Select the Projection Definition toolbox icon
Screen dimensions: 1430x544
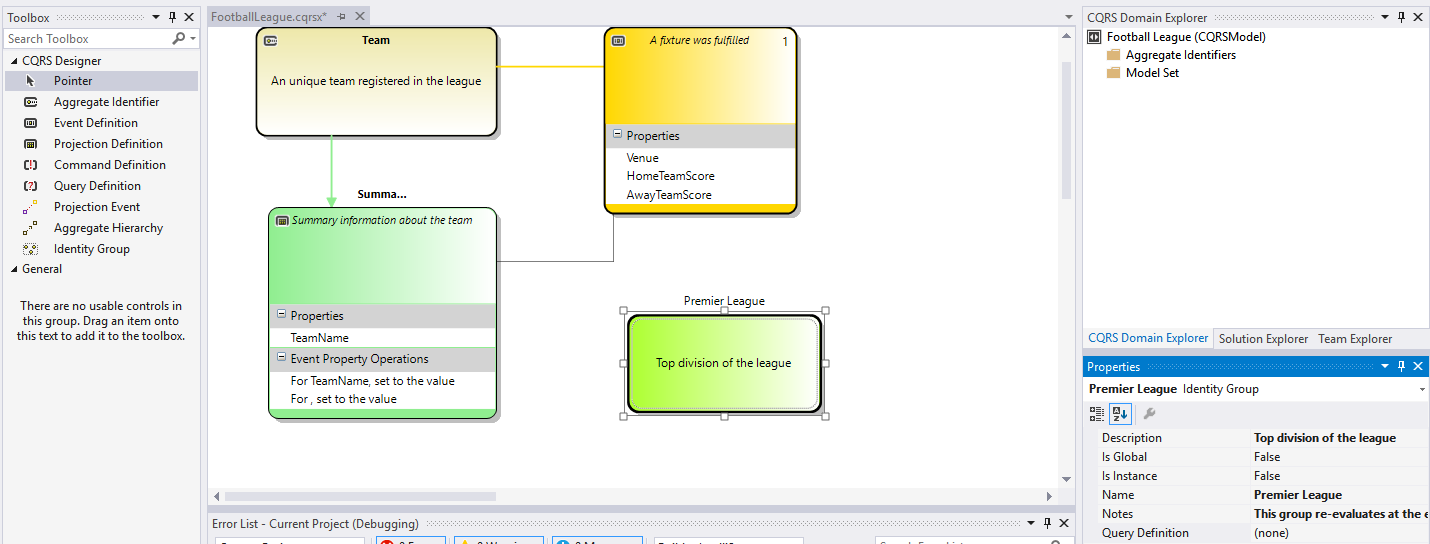point(31,144)
